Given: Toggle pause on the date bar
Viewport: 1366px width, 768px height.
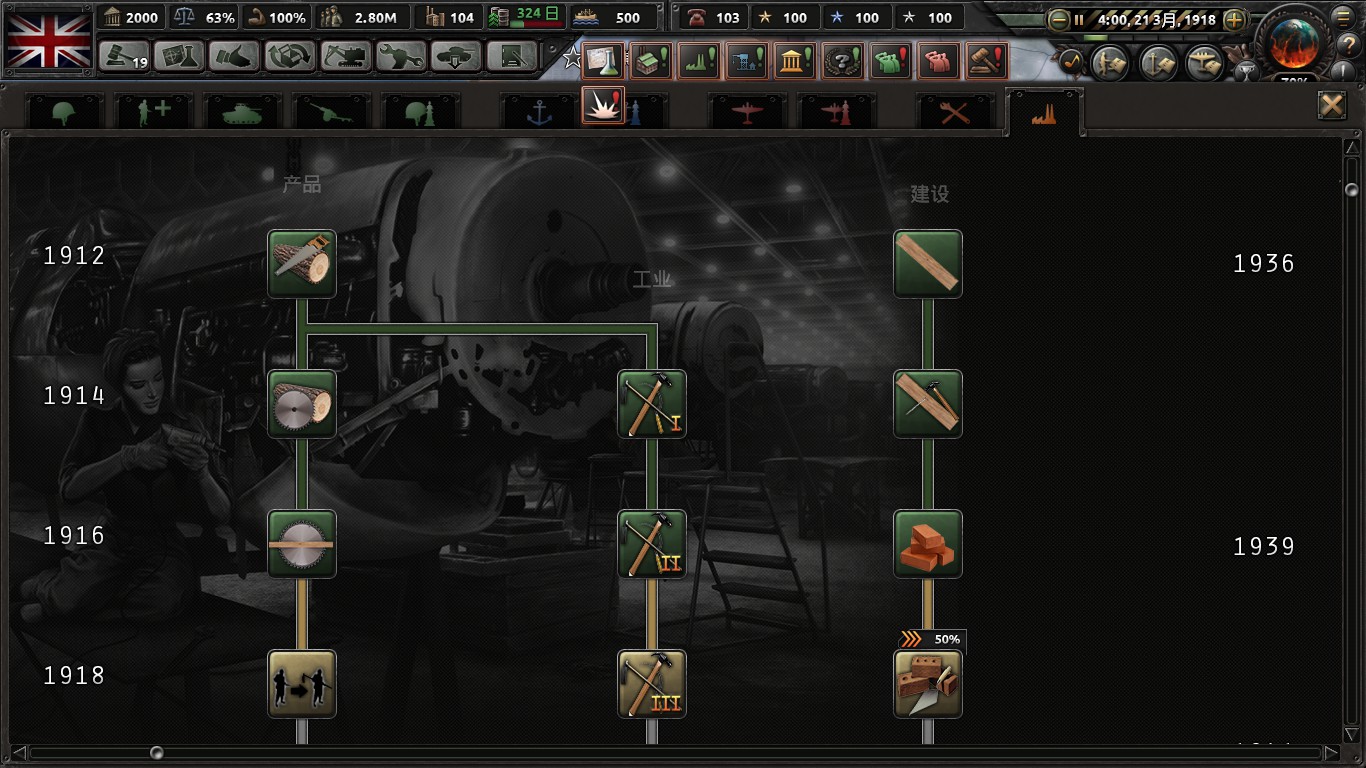Looking at the screenshot, I should tap(1079, 20).
